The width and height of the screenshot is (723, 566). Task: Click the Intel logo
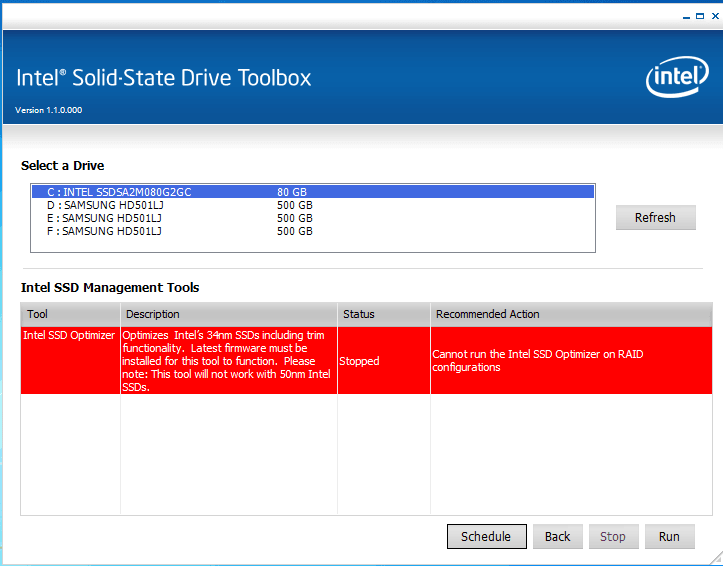pyautogui.click(x=677, y=77)
